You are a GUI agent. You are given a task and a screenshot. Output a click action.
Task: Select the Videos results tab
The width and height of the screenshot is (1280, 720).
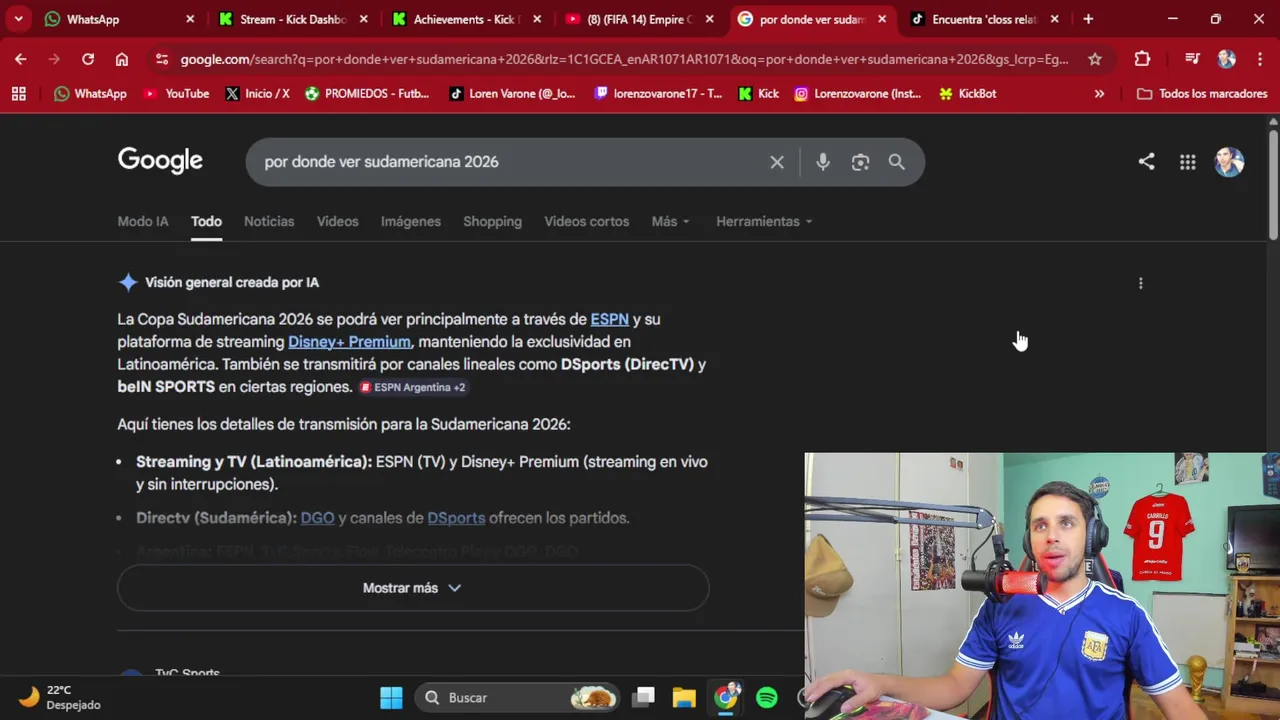click(x=337, y=221)
